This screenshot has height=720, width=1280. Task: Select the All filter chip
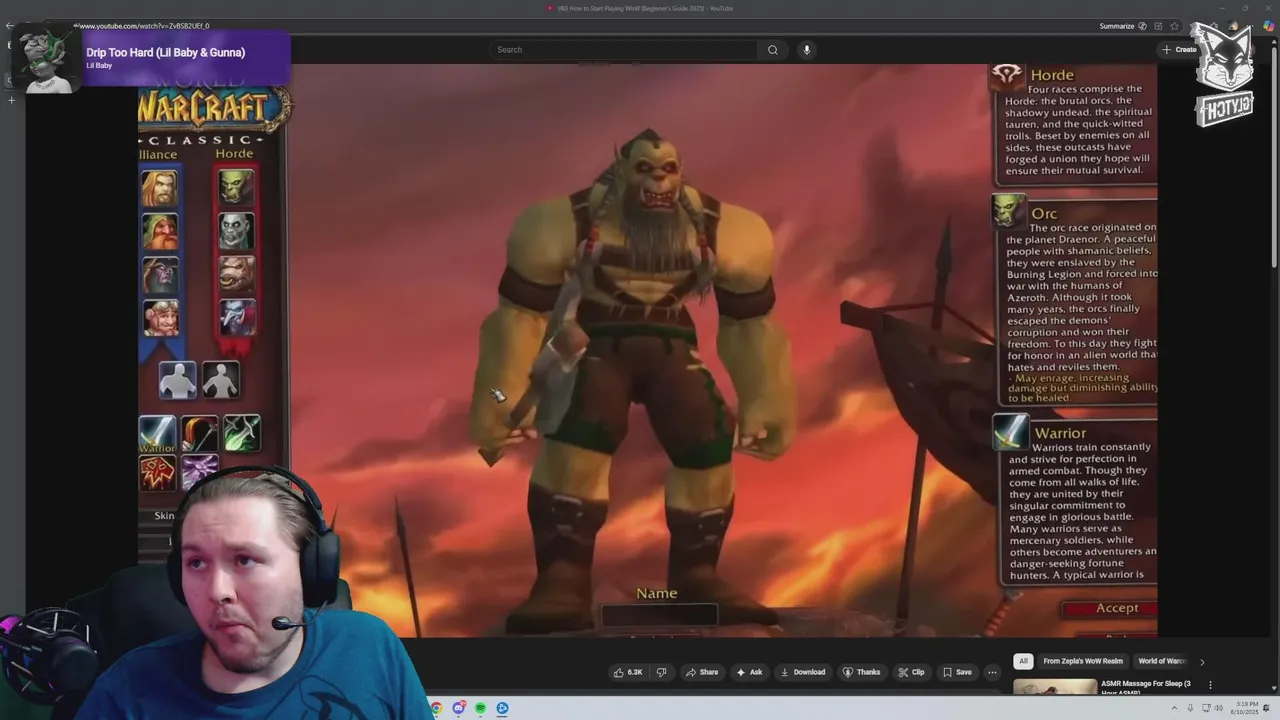1023,661
